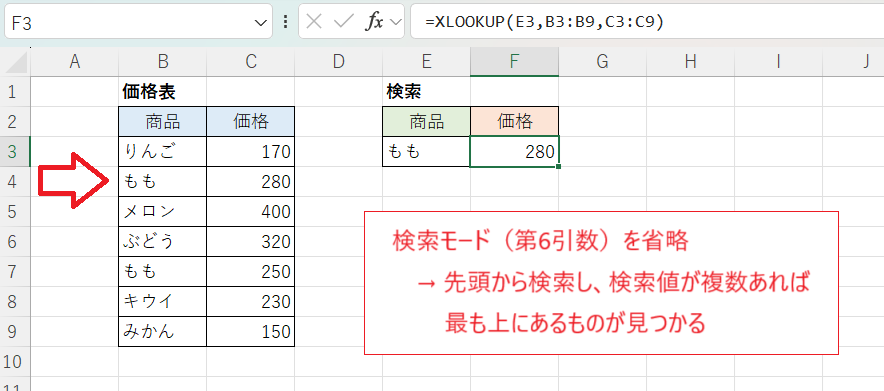Click the りんご cell
This screenshot has height=391, width=884.
163,151
